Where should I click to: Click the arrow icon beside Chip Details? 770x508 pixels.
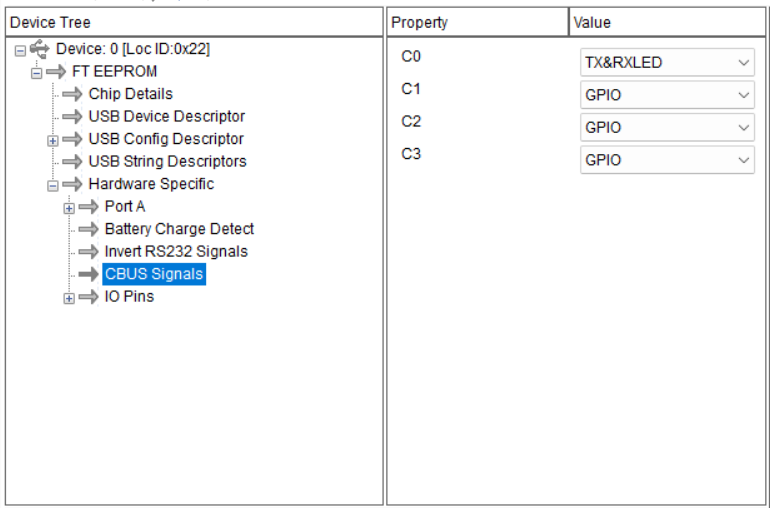coord(72,94)
